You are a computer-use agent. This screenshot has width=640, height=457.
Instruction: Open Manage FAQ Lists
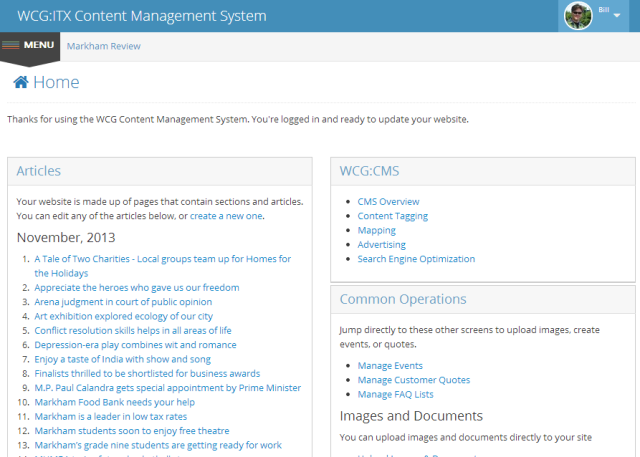(x=397, y=394)
